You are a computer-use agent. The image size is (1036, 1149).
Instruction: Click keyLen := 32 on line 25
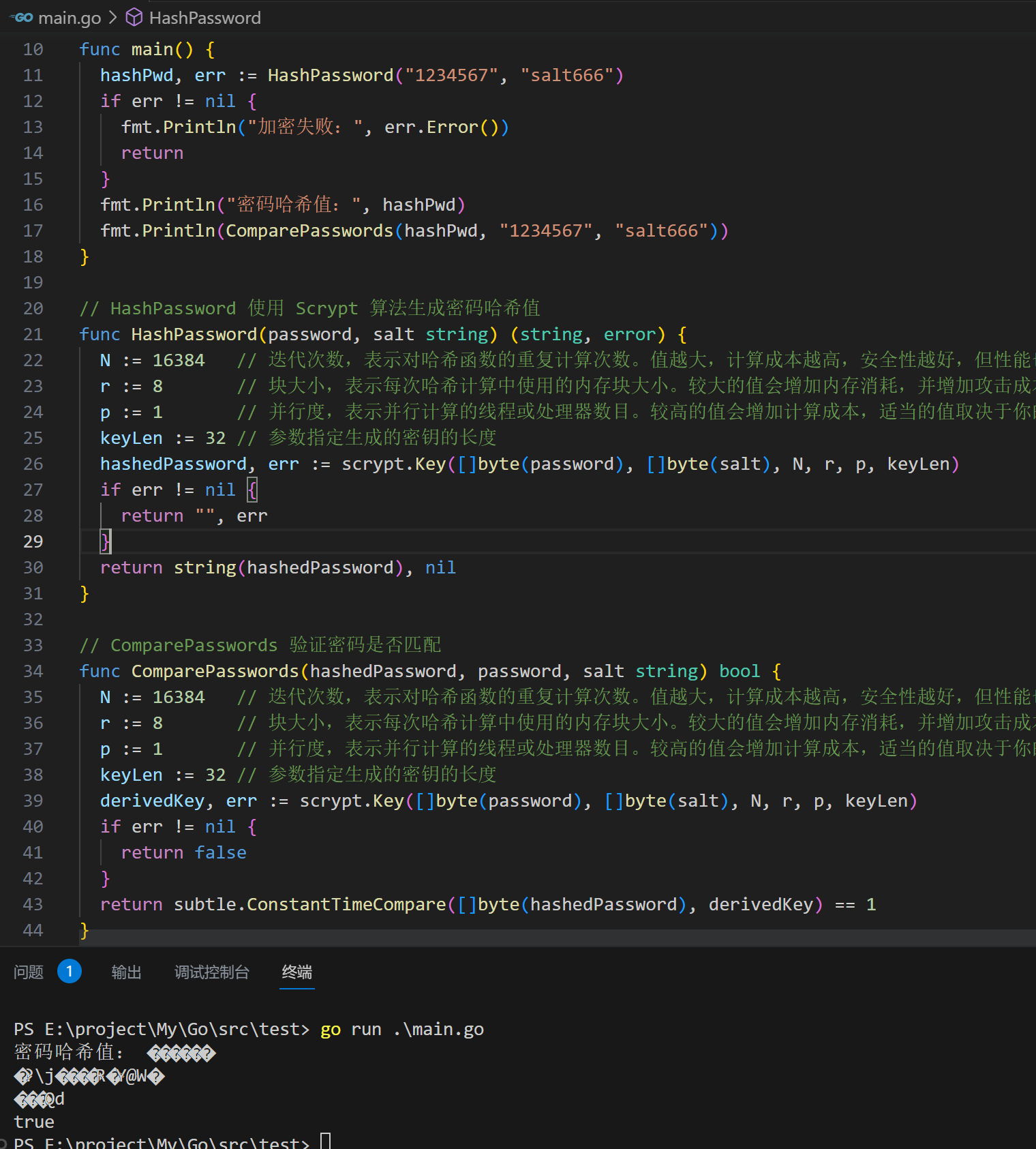pyautogui.click(x=163, y=438)
